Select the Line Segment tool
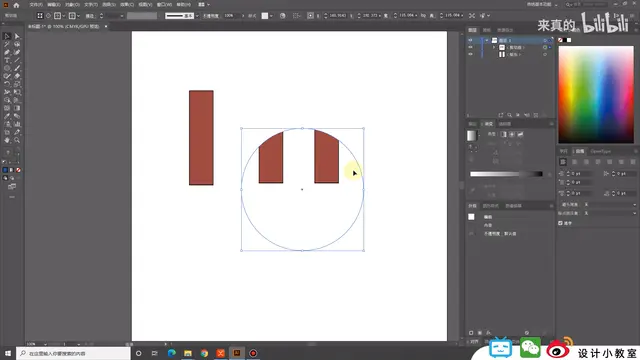 [x=17, y=60]
